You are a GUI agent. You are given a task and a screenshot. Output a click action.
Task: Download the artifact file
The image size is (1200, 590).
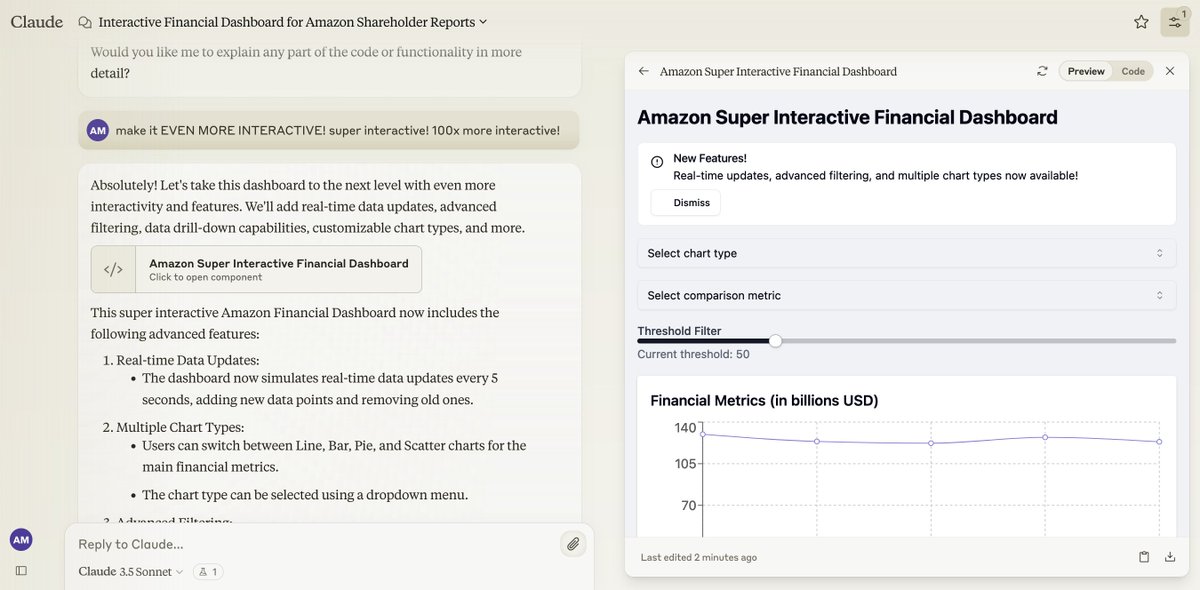point(1170,557)
